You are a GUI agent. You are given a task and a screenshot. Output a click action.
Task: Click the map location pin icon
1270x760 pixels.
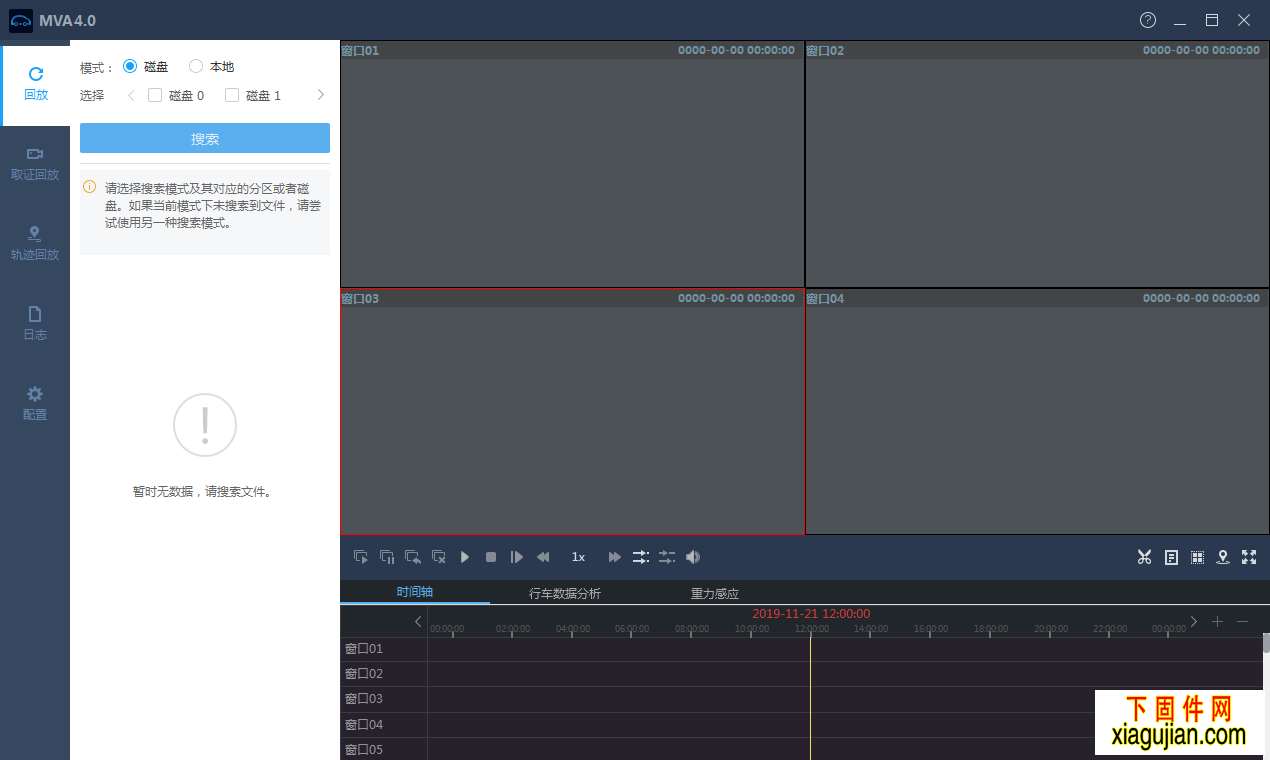coord(1223,557)
